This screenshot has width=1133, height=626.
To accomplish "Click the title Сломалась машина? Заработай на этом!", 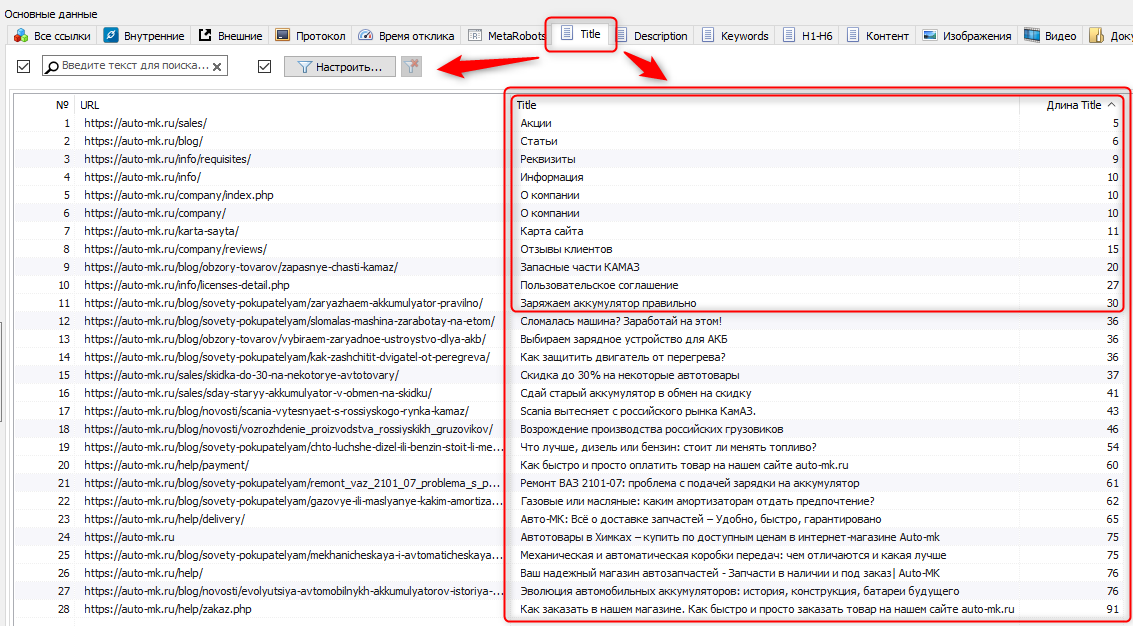I will click(x=621, y=321).
